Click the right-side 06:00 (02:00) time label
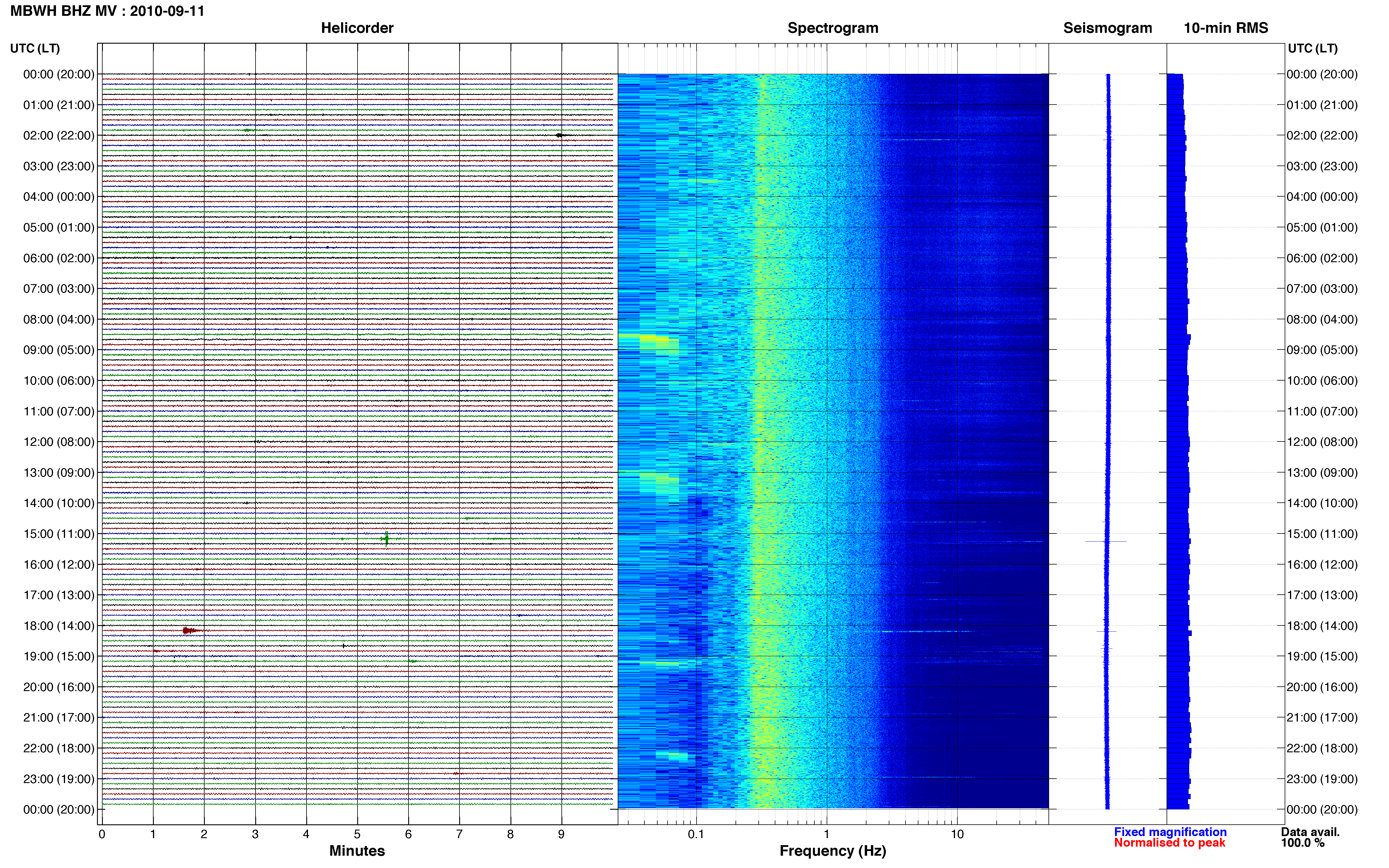The height and width of the screenshot is (868, 1389). [x=1322, y=258]
